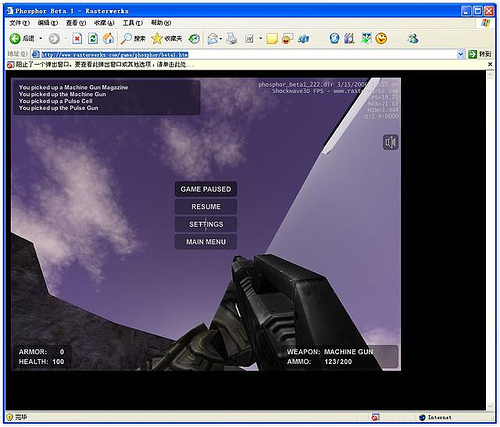Viewport: 500px width, 427px height.
Task: Refresh the page with green arrows icon
Action: point(93,39)
